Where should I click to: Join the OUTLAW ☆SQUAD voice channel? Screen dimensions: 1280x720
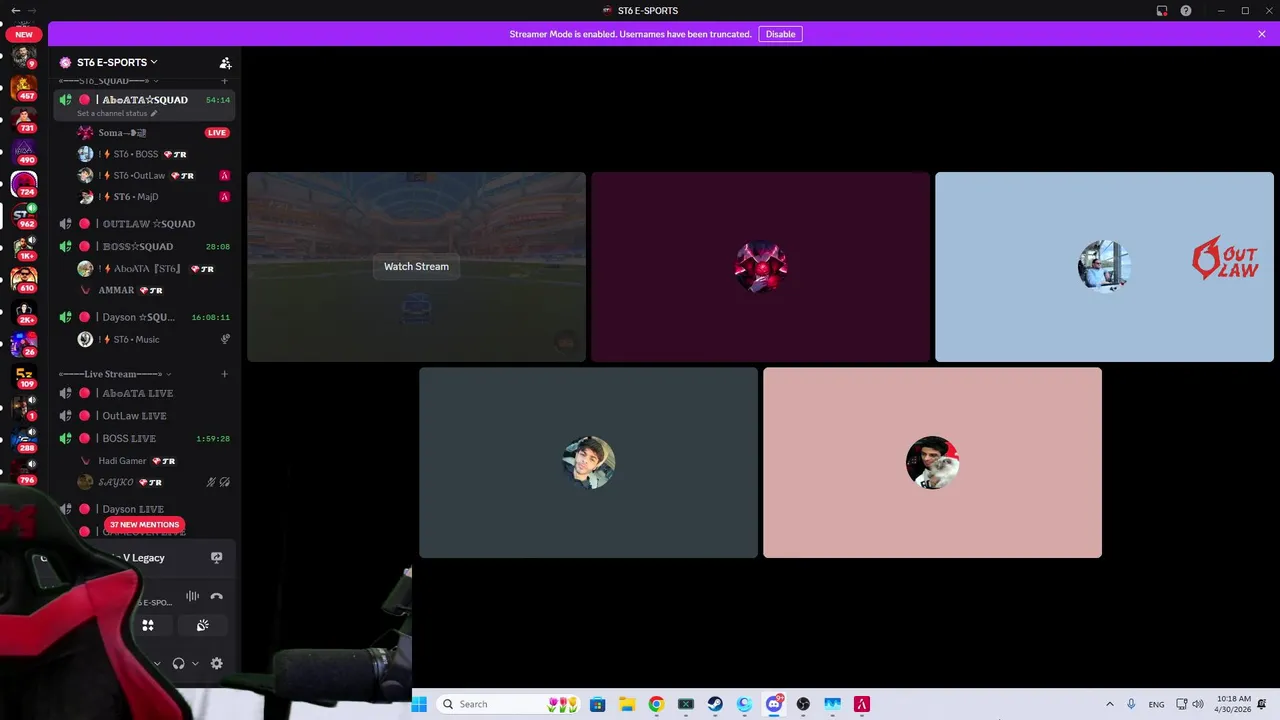coord(144,224)
